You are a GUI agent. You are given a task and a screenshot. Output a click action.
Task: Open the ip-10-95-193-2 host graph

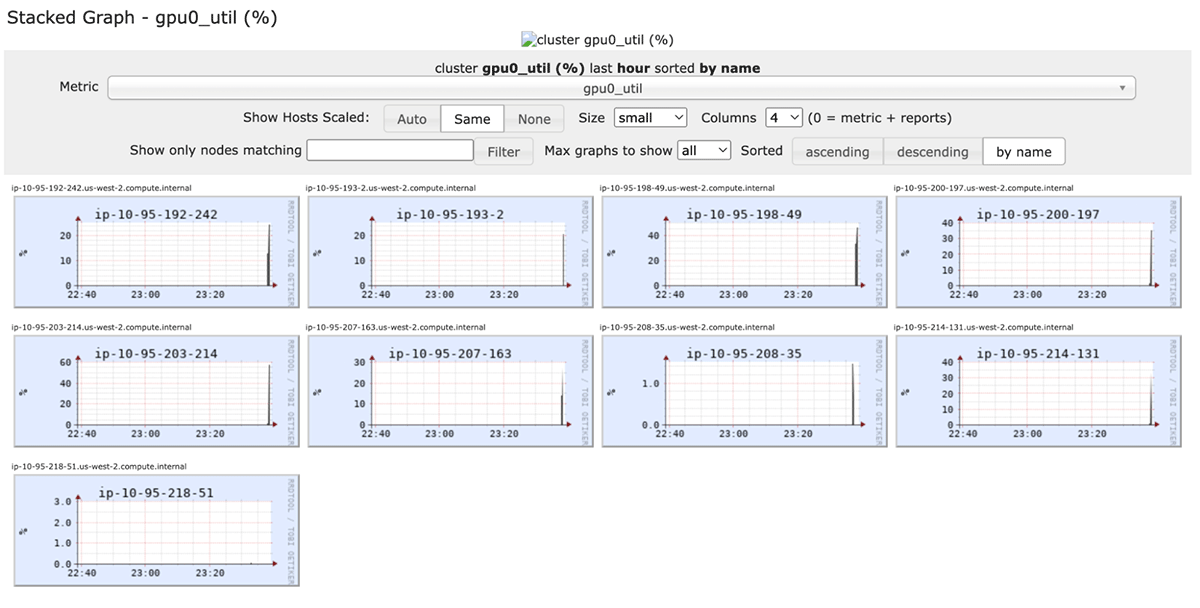point(450,251)
